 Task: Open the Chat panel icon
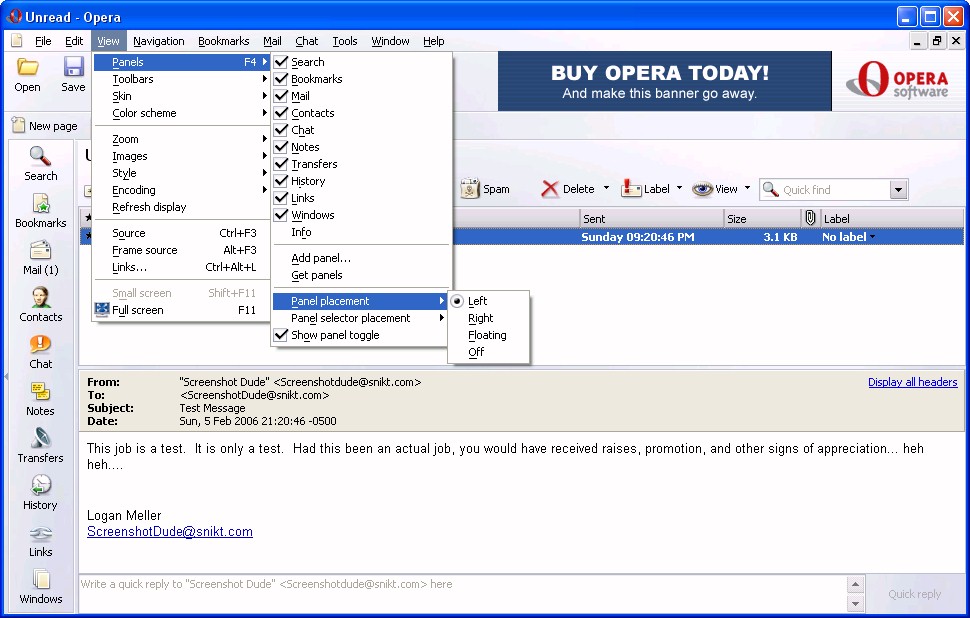(41, 352)
